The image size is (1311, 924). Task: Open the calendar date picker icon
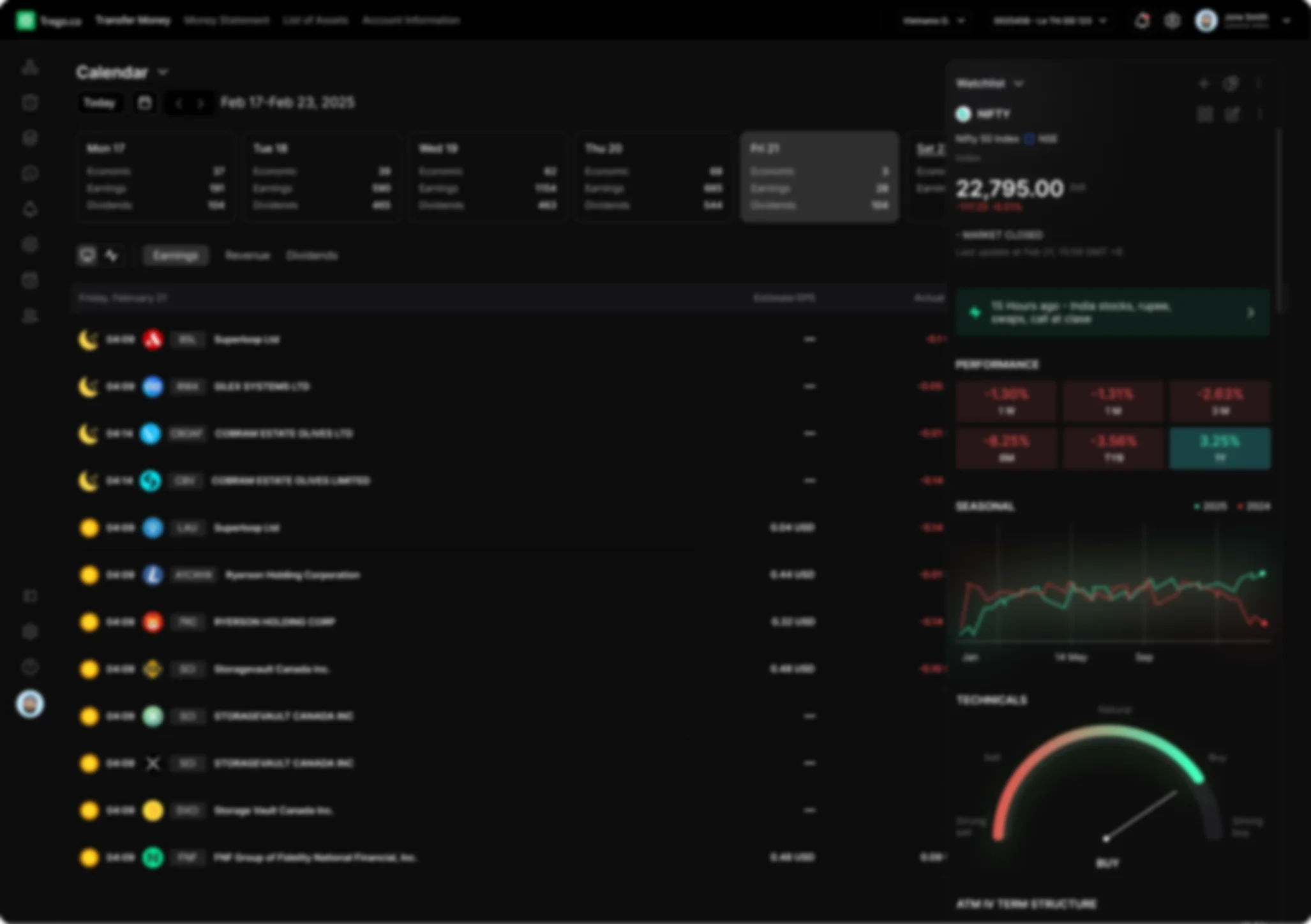144,103
